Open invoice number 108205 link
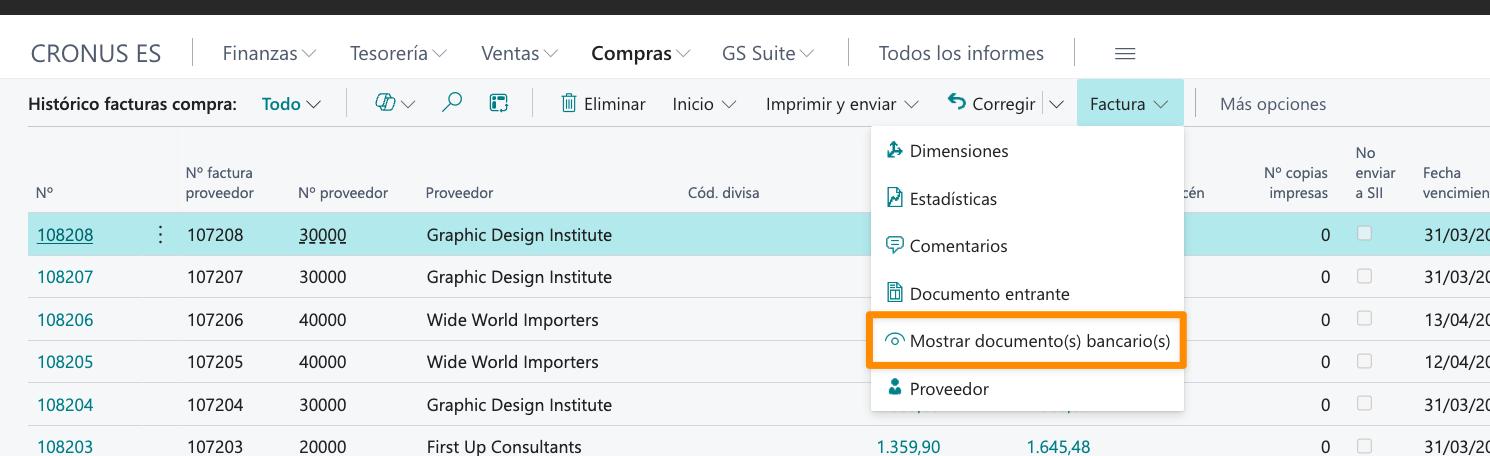 point(65,362)
